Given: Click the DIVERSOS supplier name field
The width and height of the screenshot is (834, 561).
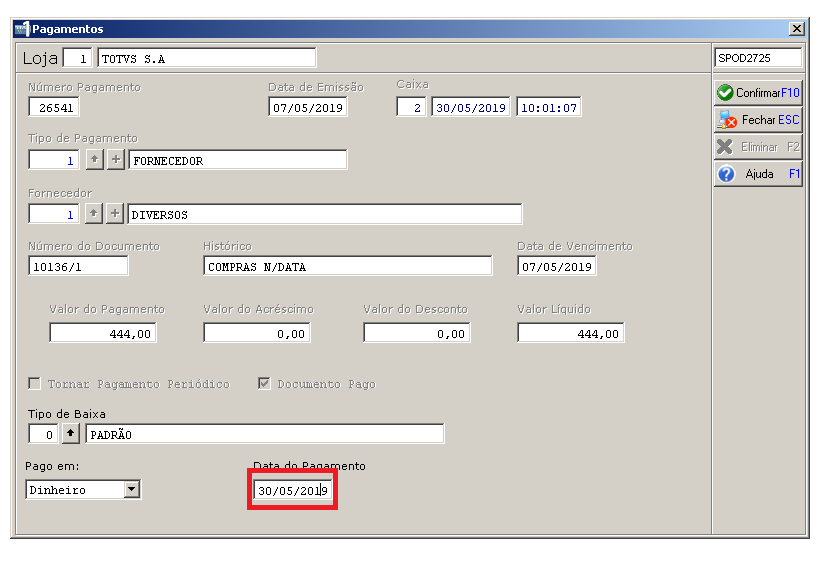Looking at the screenshot, I should (324, 214).
